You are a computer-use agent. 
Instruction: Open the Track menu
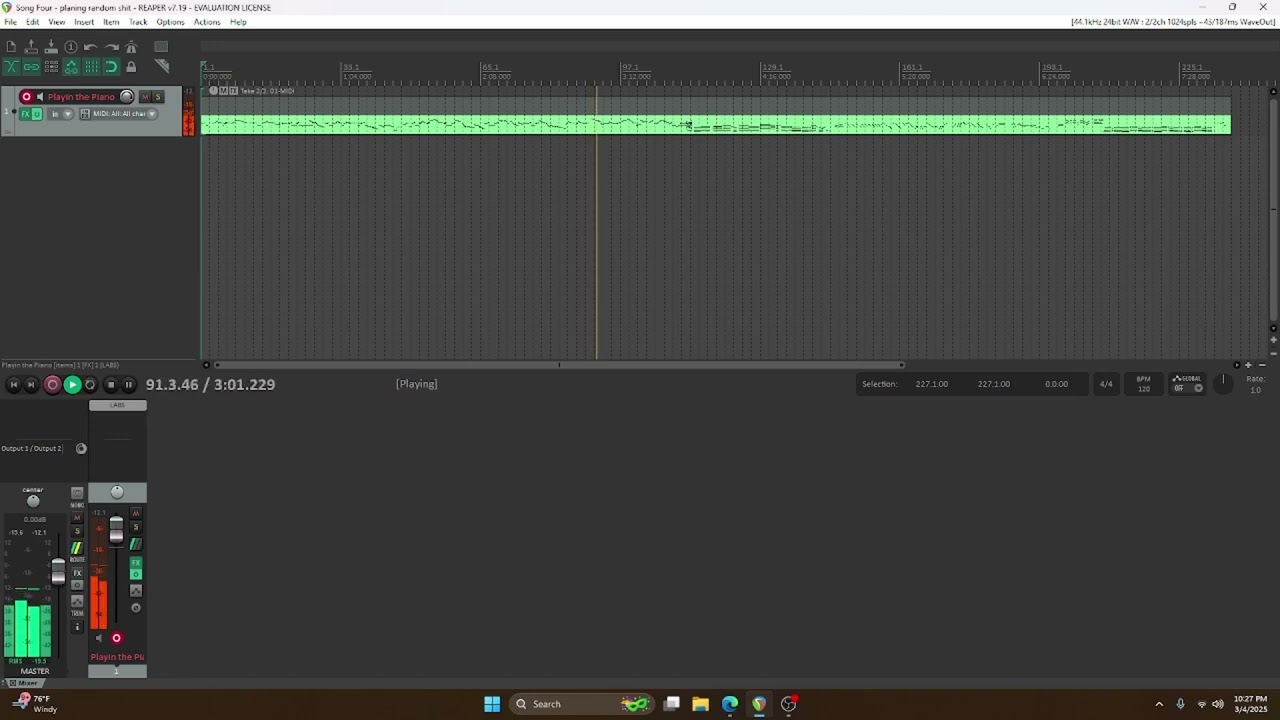coord(138,22)
